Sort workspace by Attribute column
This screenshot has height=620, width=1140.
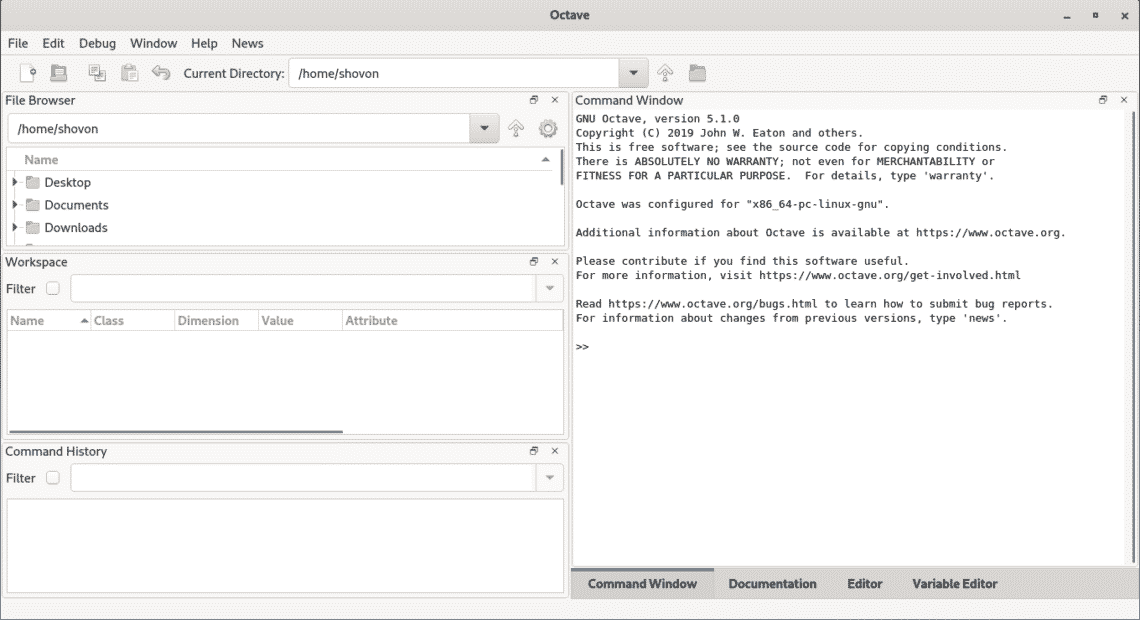click(452, 321)
